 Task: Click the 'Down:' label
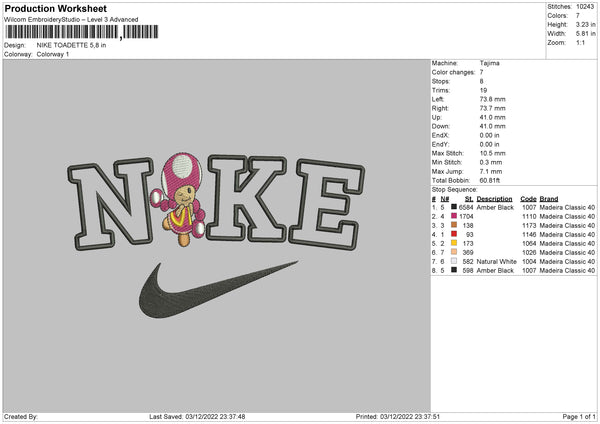point(441,126)
